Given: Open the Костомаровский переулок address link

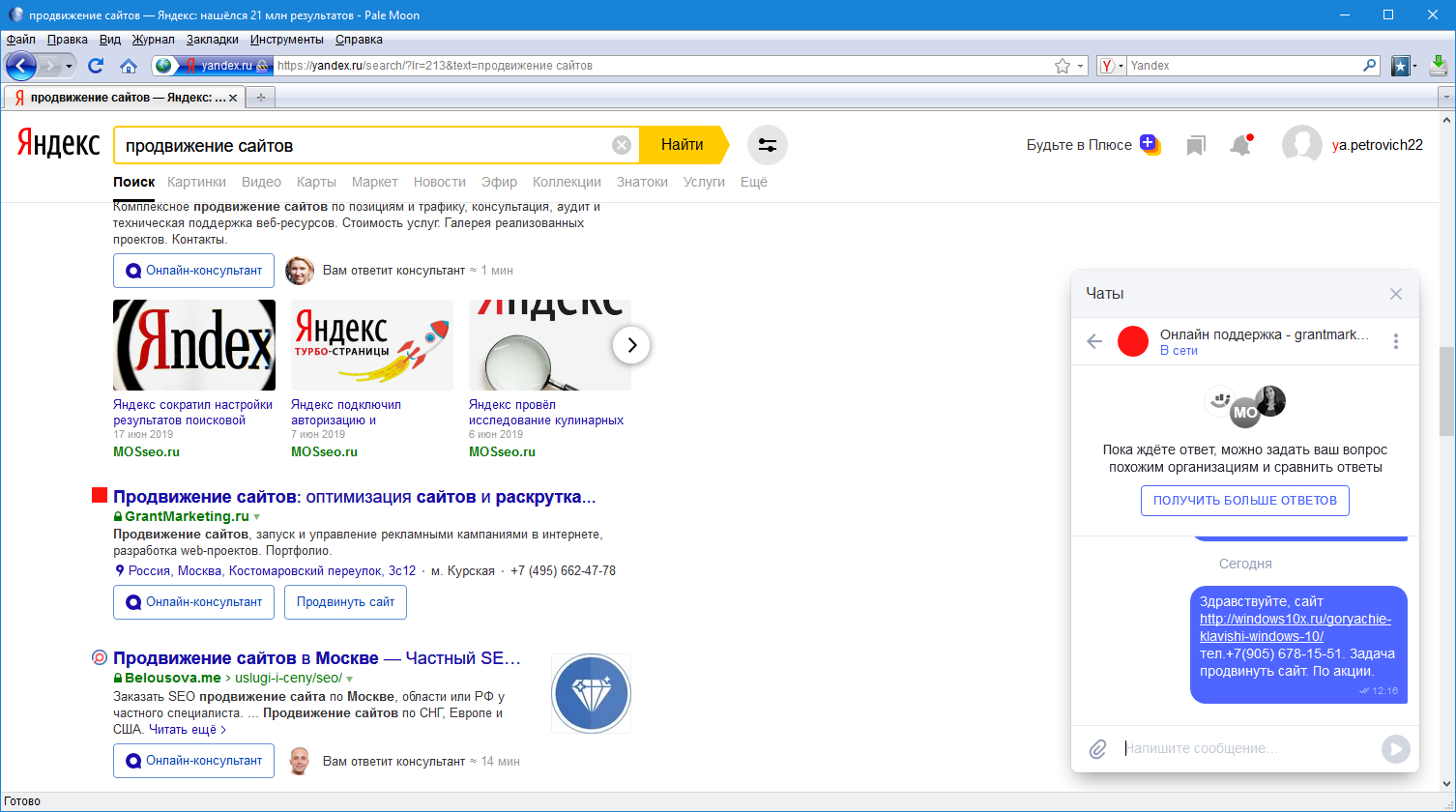Looking at the screenshot, I should pyautogui.click(x=273, y=571).
